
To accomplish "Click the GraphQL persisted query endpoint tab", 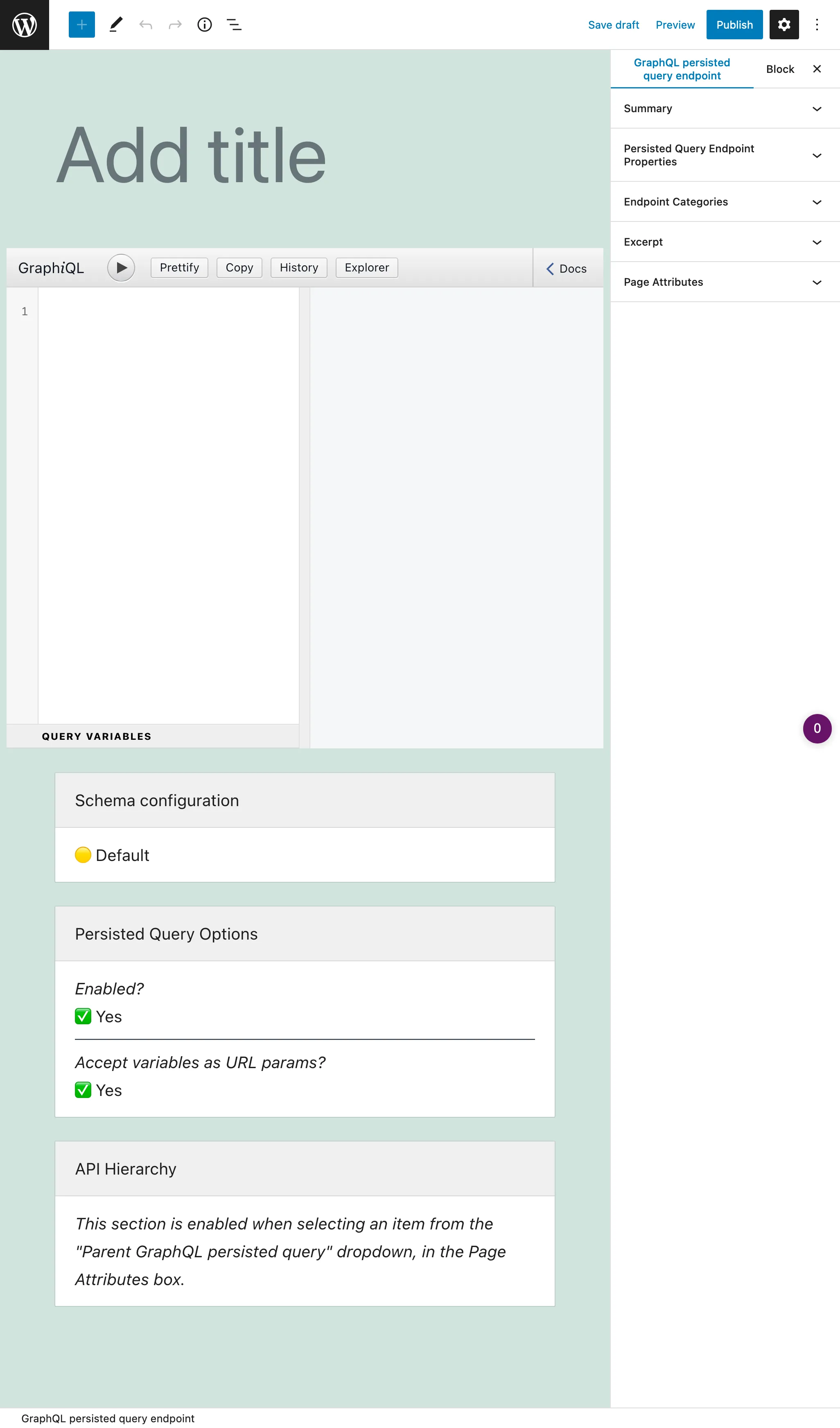I will point(682,68).
